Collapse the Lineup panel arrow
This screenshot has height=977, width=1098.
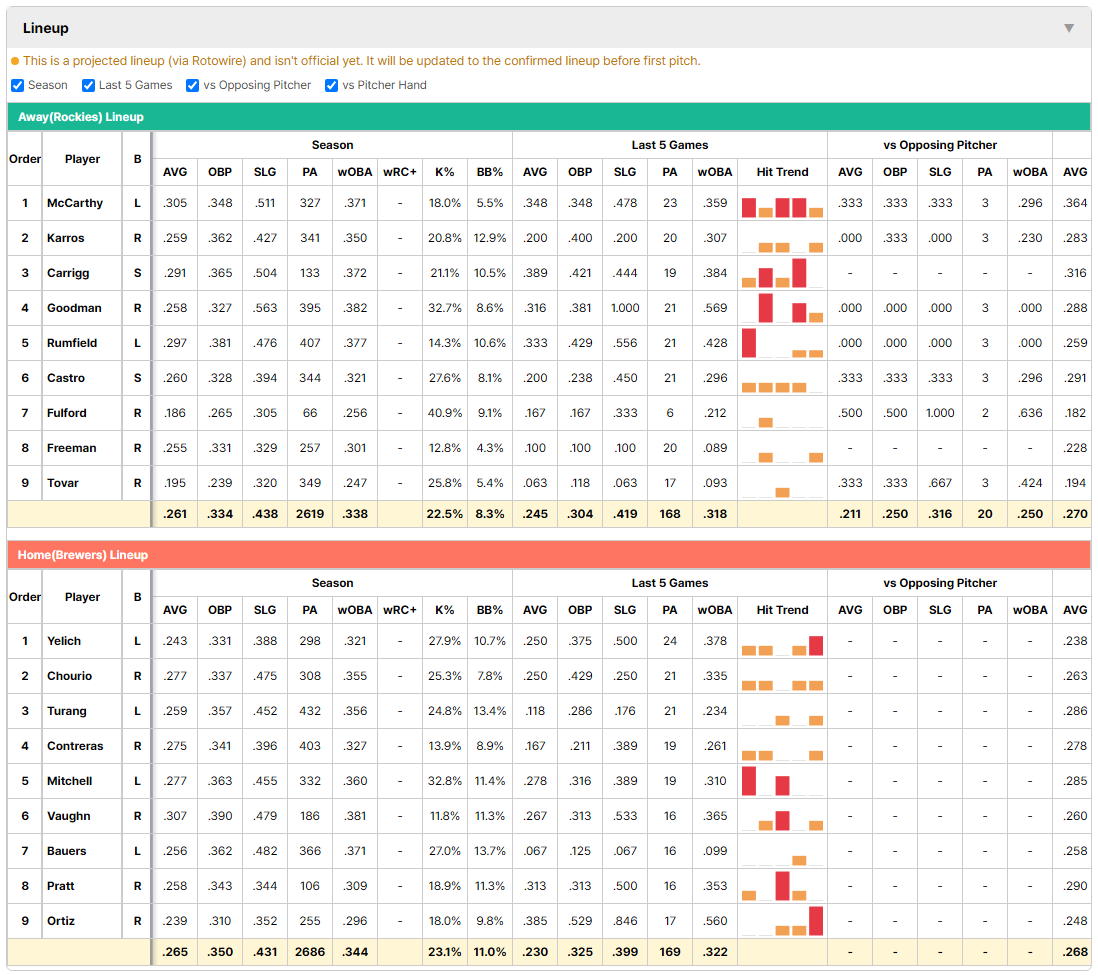(1069, 28)
